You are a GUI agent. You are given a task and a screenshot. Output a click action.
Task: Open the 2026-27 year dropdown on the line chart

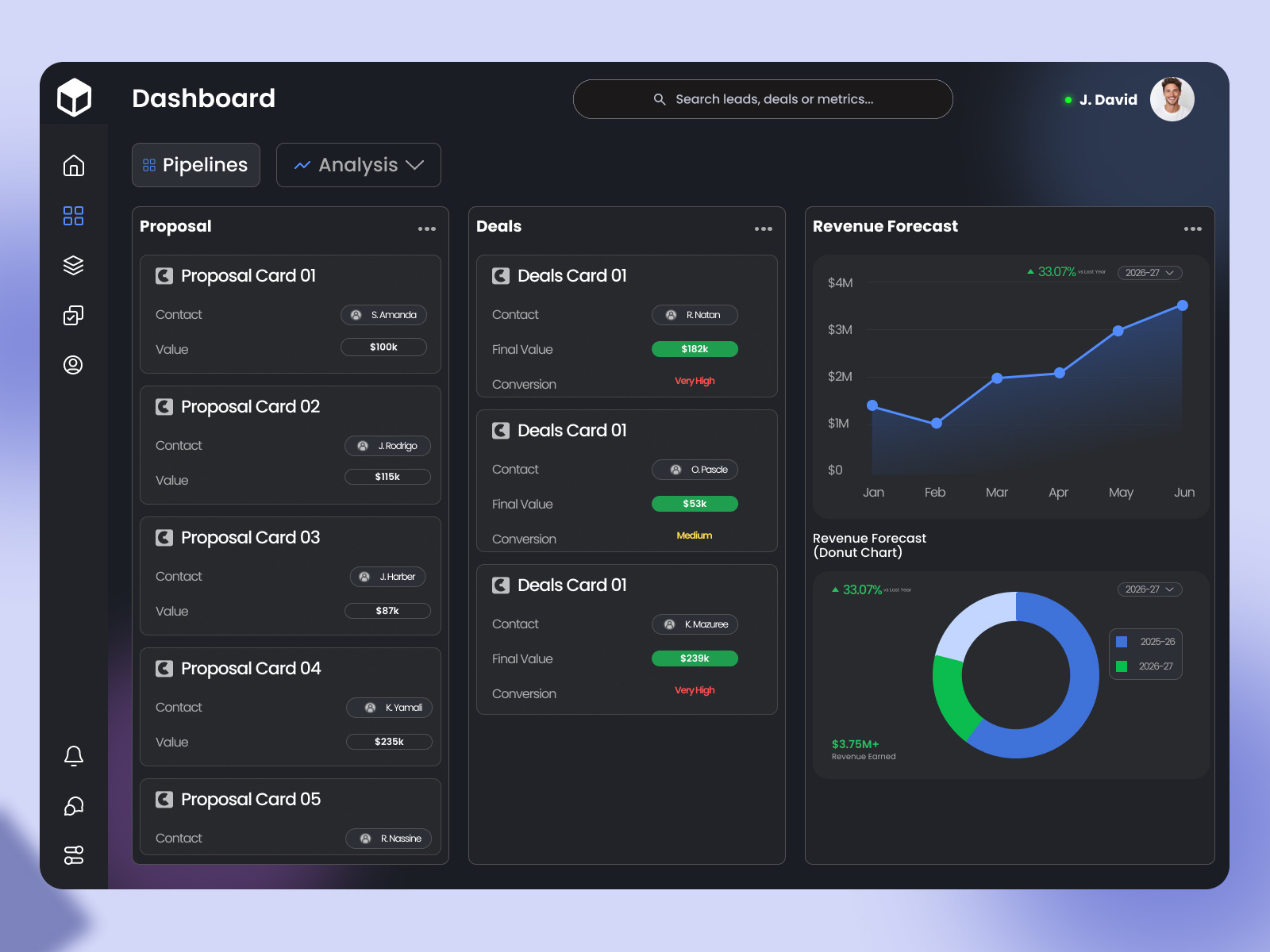point(1150,273)
